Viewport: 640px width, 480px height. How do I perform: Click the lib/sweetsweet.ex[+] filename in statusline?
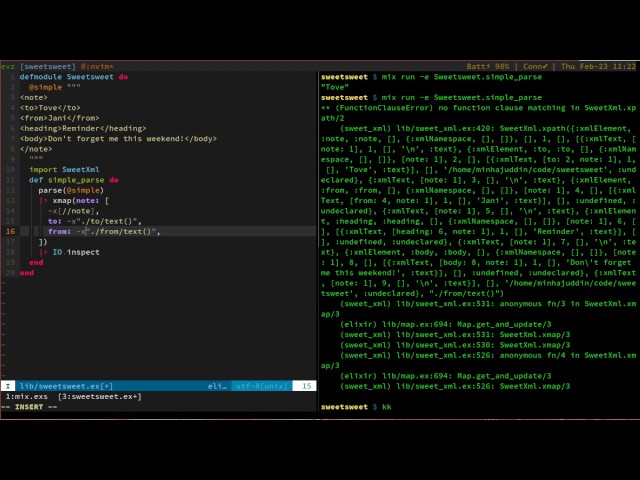pos(66,386)
